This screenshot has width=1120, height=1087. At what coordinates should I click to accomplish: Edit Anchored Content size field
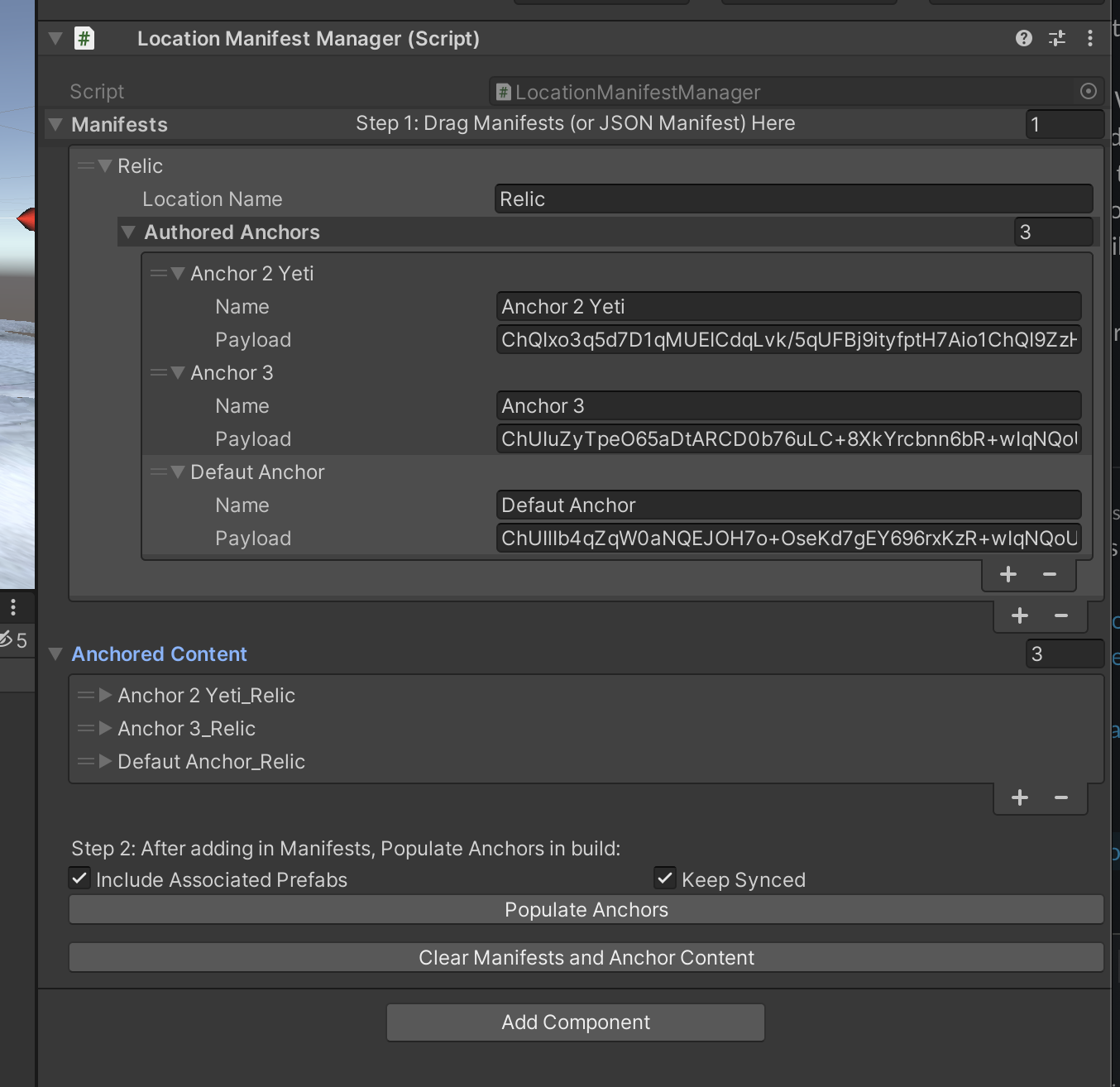click(x=1065, y=654)
